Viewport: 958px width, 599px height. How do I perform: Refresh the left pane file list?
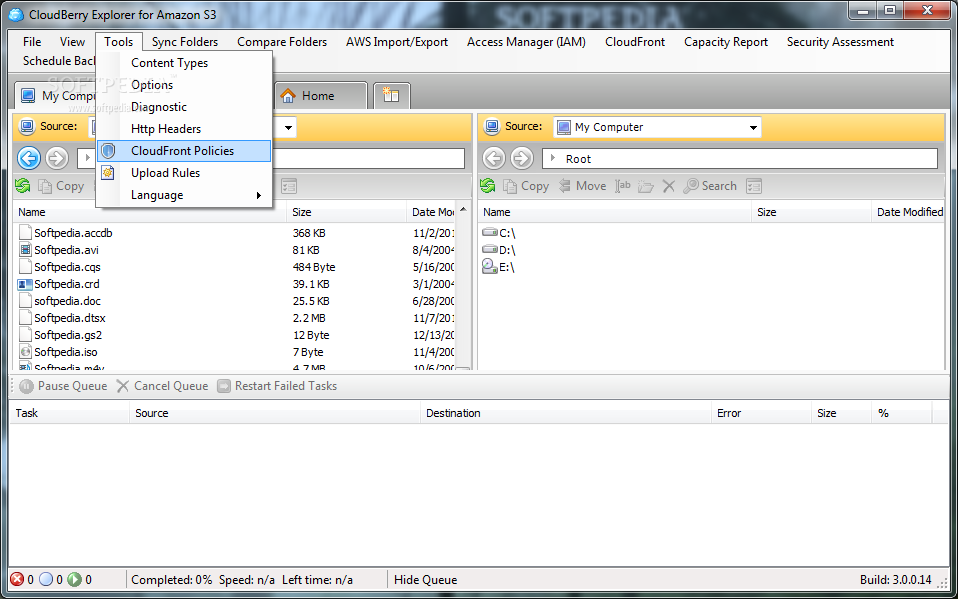pyautogui.click(x=23, y=186)
